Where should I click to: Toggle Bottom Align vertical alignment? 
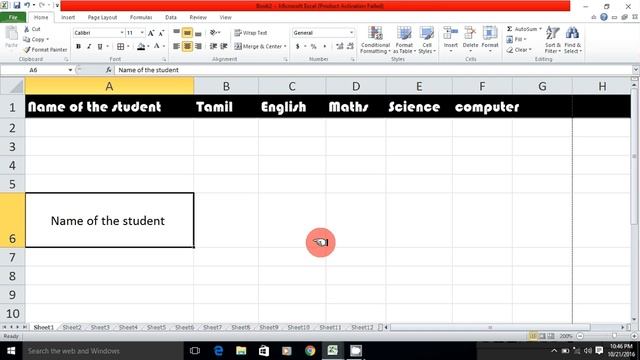click(x=198, y=33)
